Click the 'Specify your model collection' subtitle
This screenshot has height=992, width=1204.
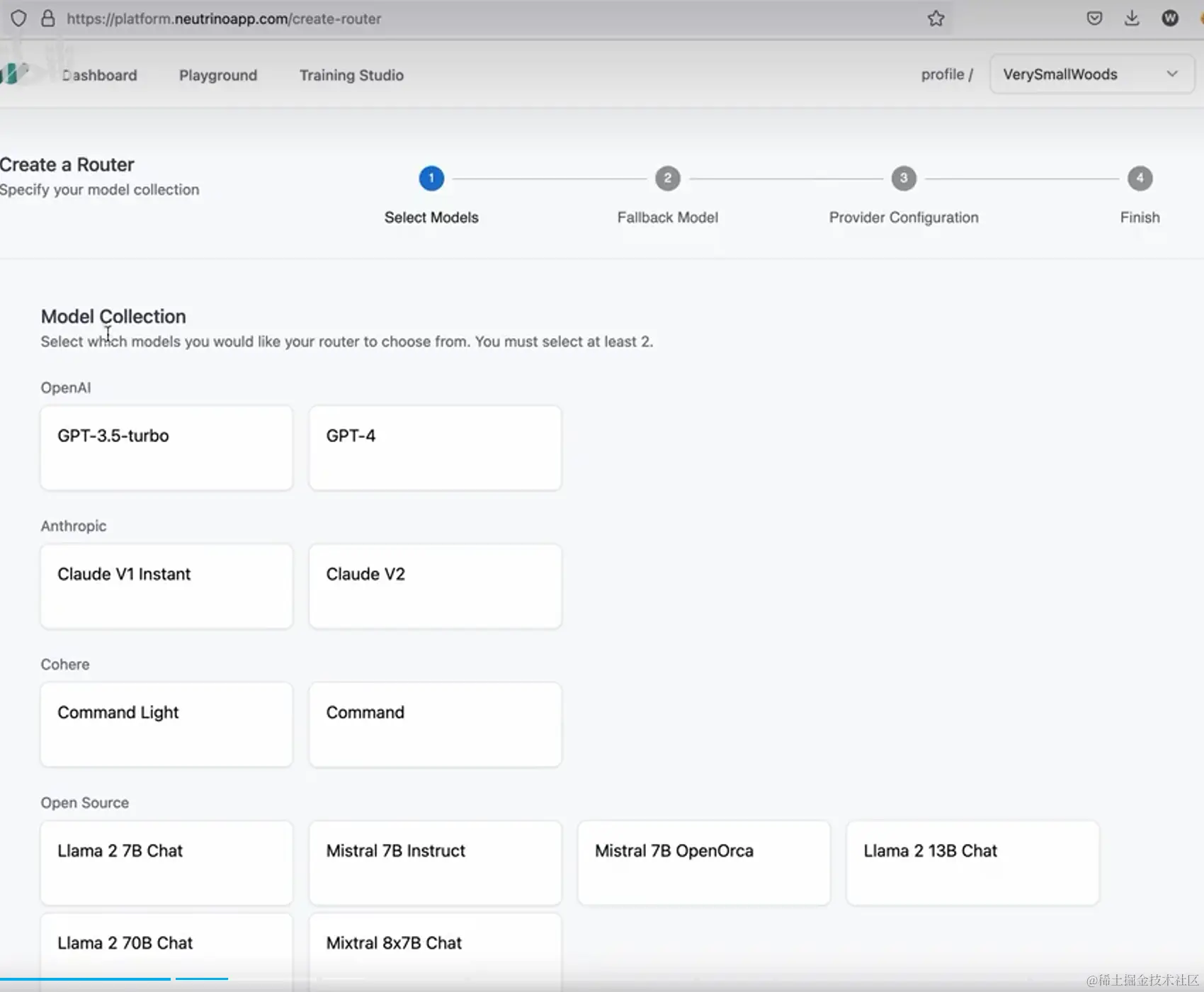coord(100,190)
